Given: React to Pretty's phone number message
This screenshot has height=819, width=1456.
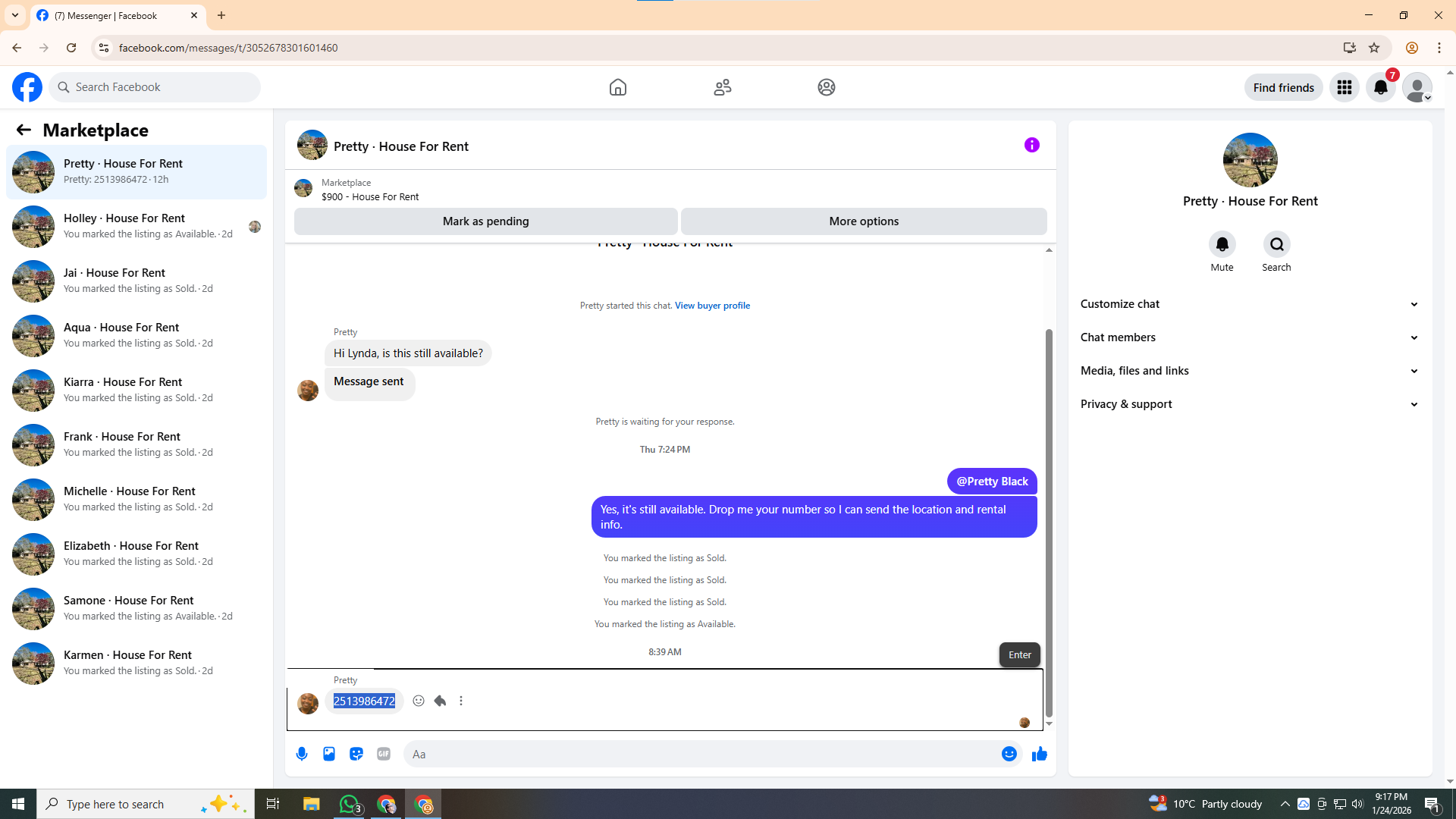Looking at the screenshot, I should coord(419,701).
